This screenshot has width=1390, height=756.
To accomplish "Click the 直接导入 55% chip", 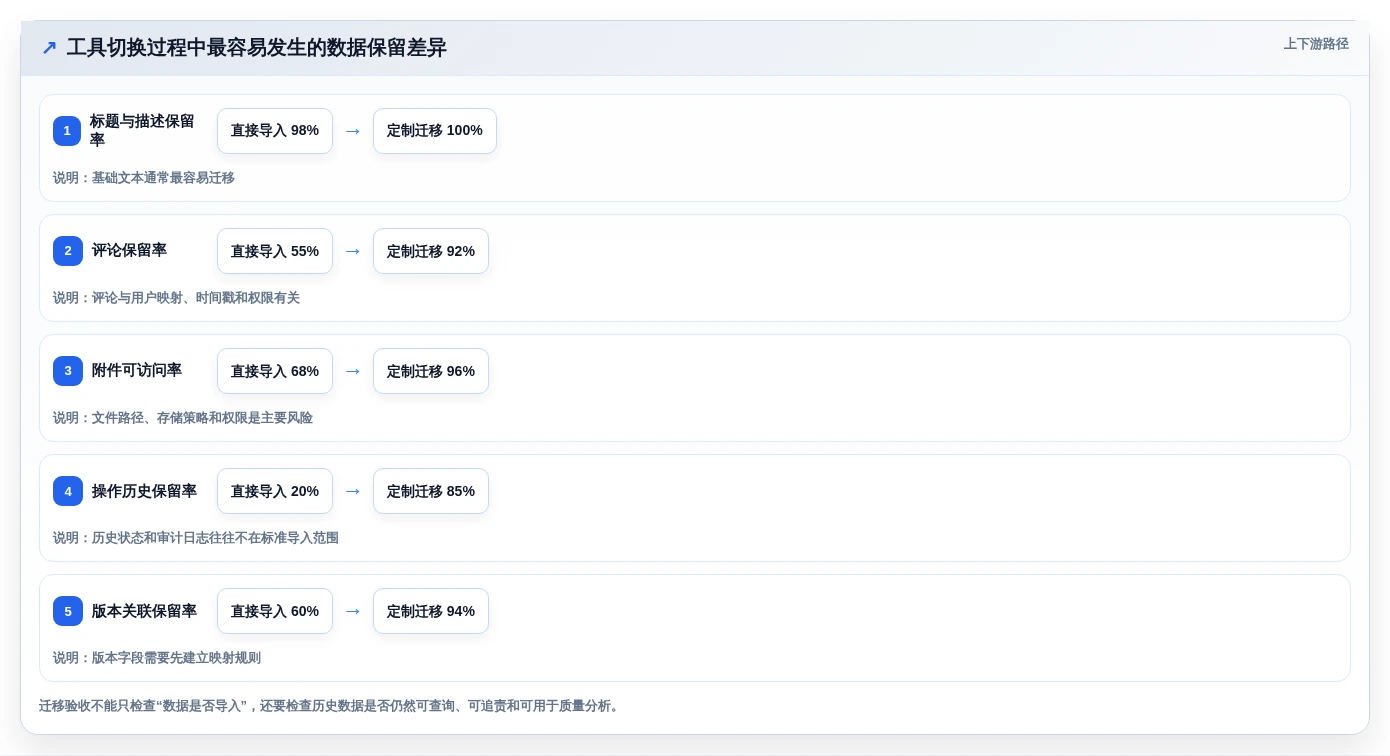I will 275,251.
